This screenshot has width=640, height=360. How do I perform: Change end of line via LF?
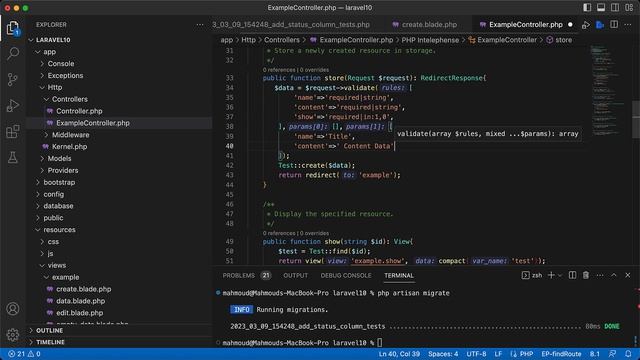498,354
